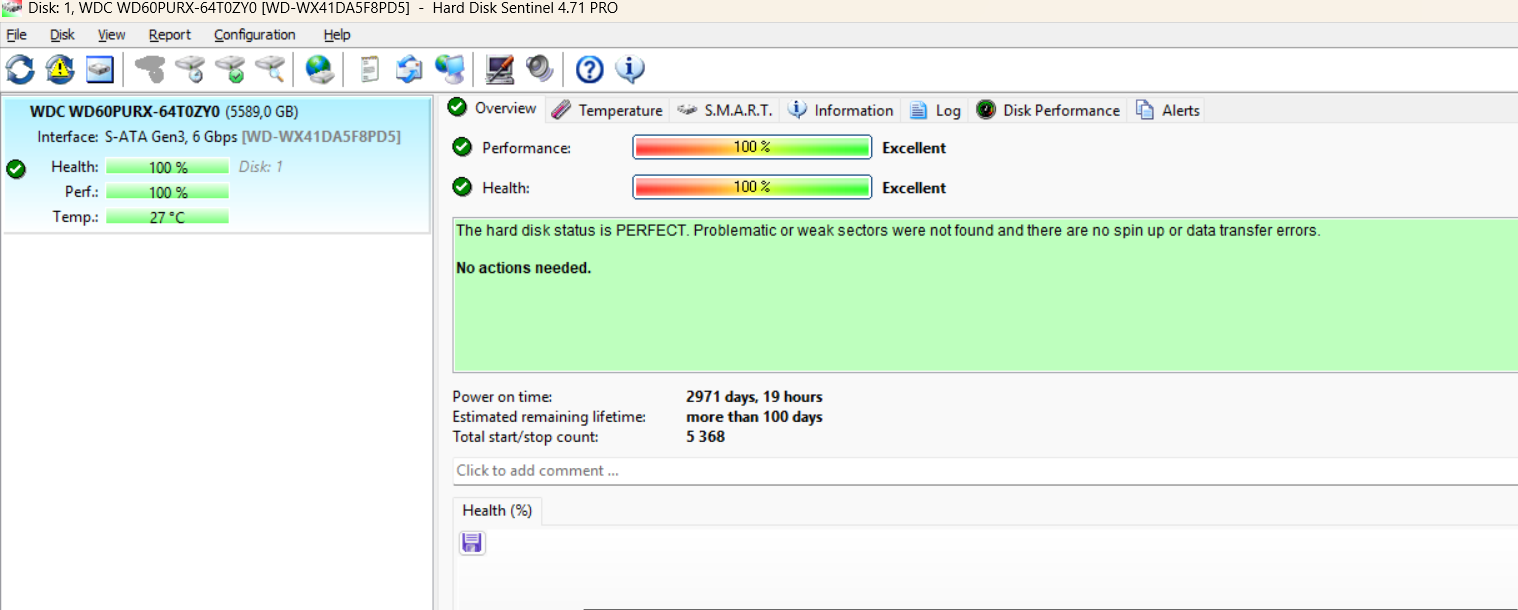Click the blue info bubble toolbar icon
The image size is (1518, 610).
click(x=630, y=69)
